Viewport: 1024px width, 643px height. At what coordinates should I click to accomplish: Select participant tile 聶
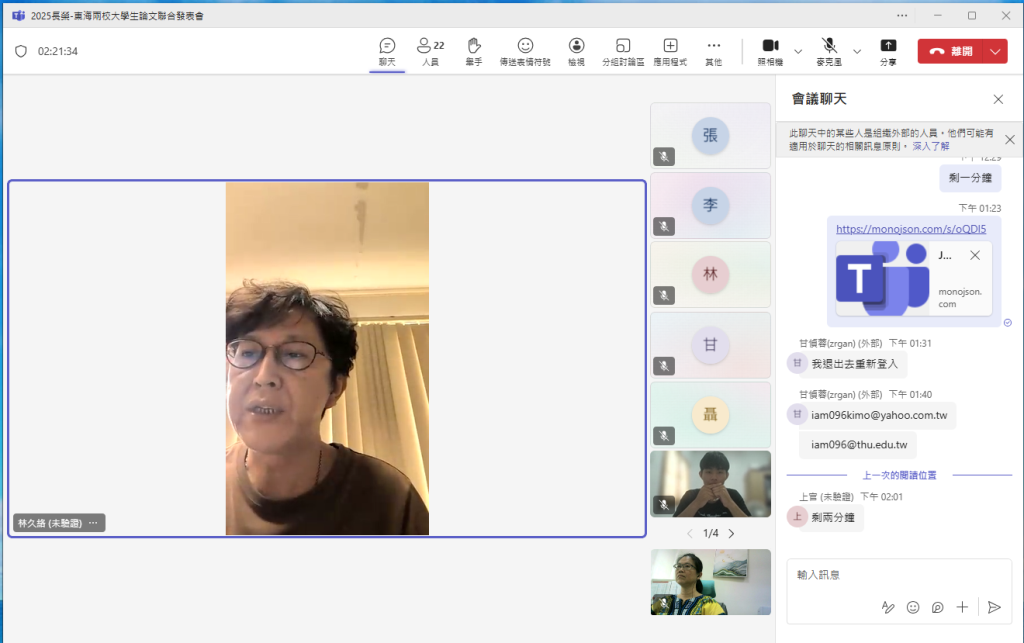pos(711,415)
